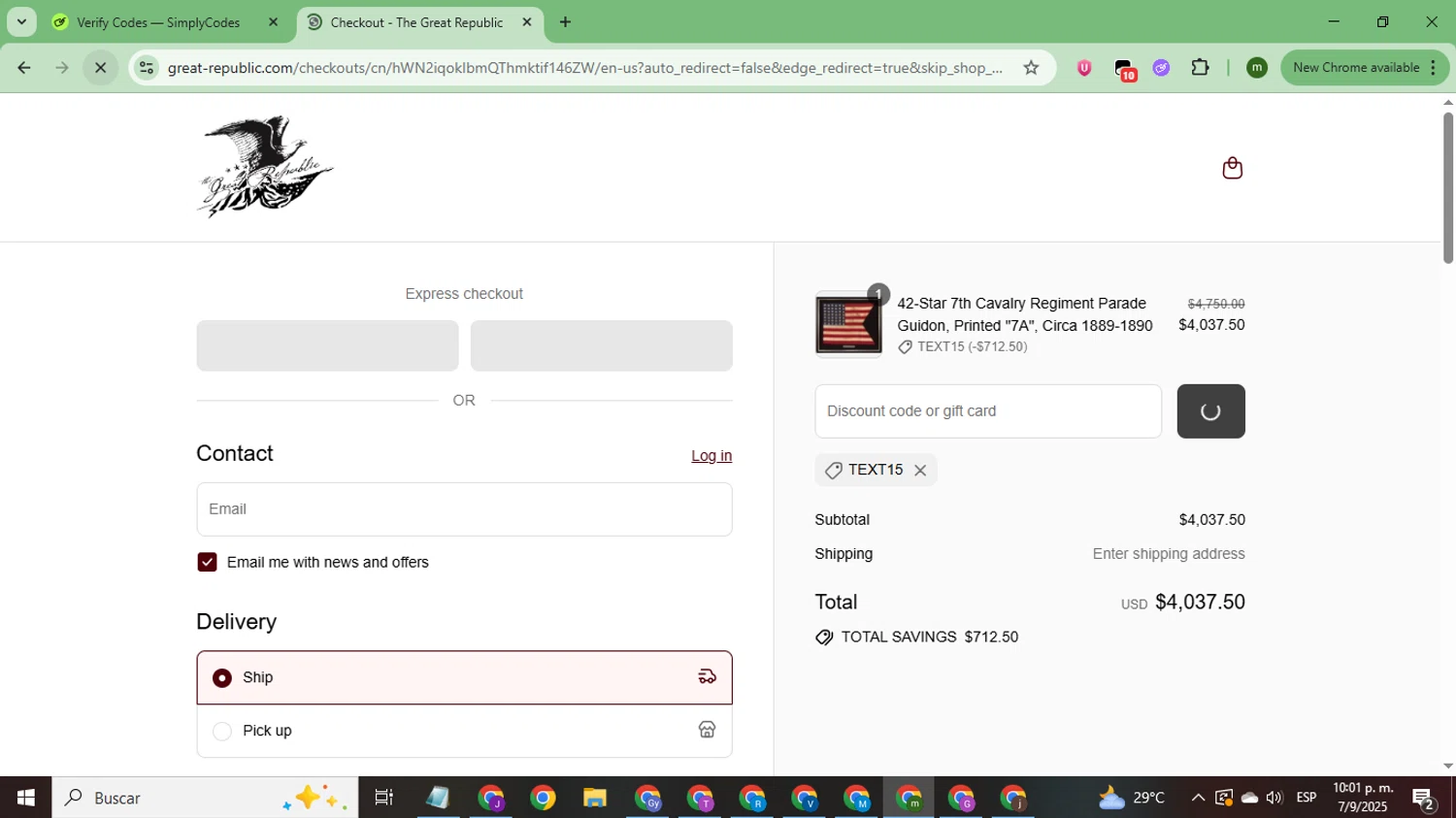Open the Windows Start menu
Viewport: 1456px width, 818px height.
(x=25, y=798)
